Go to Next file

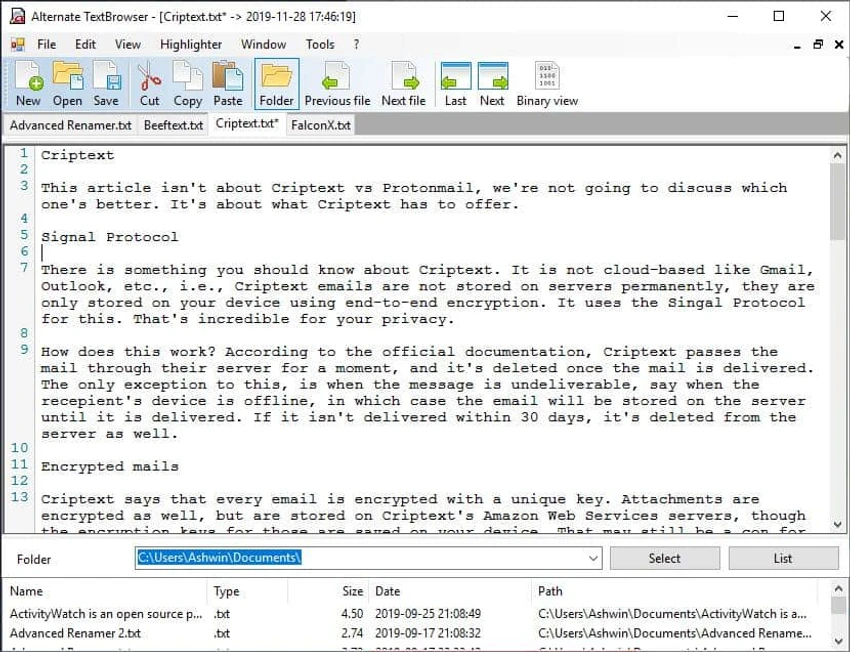(x=404, y=83)
